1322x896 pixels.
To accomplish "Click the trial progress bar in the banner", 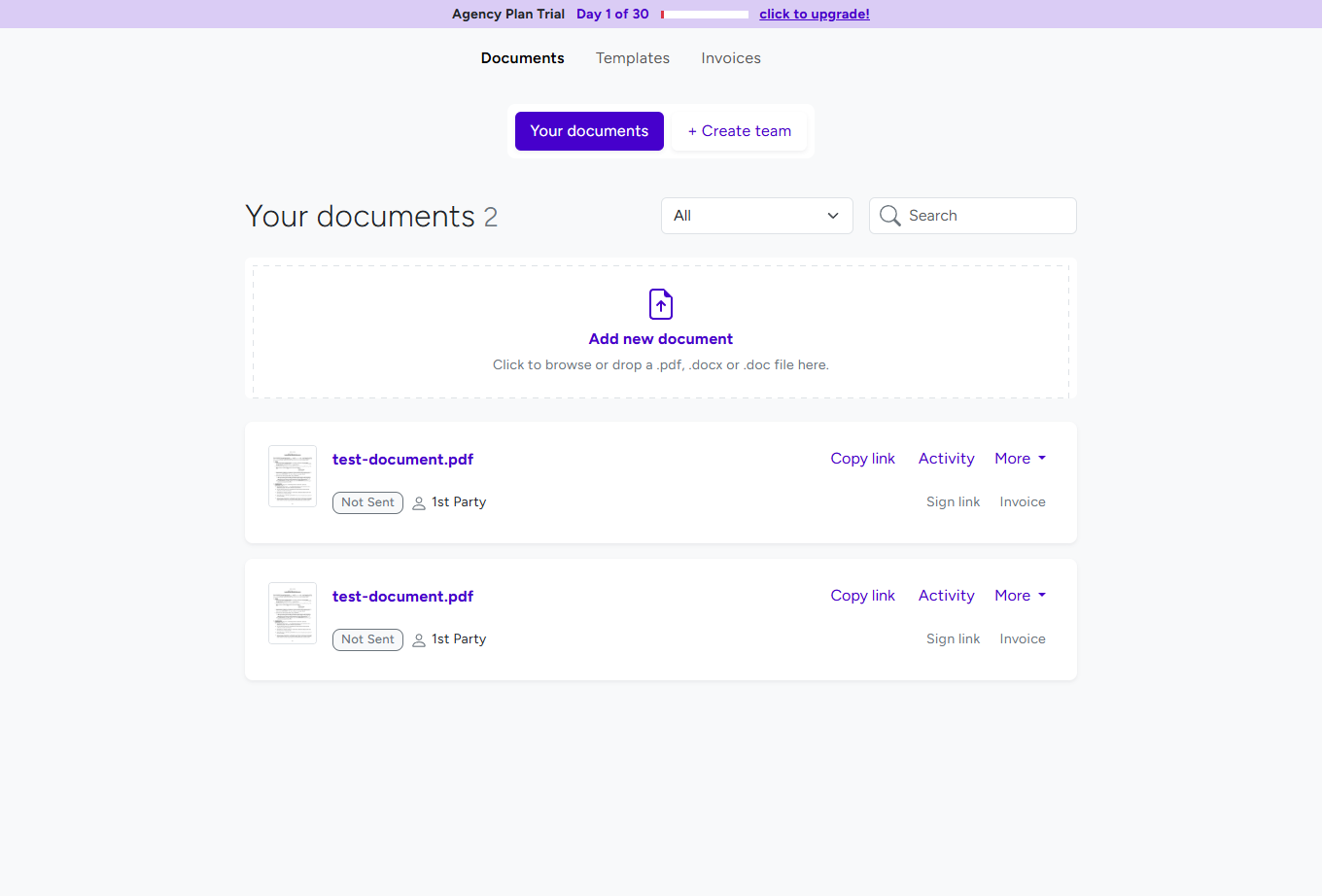I will [x=704, y=14].
